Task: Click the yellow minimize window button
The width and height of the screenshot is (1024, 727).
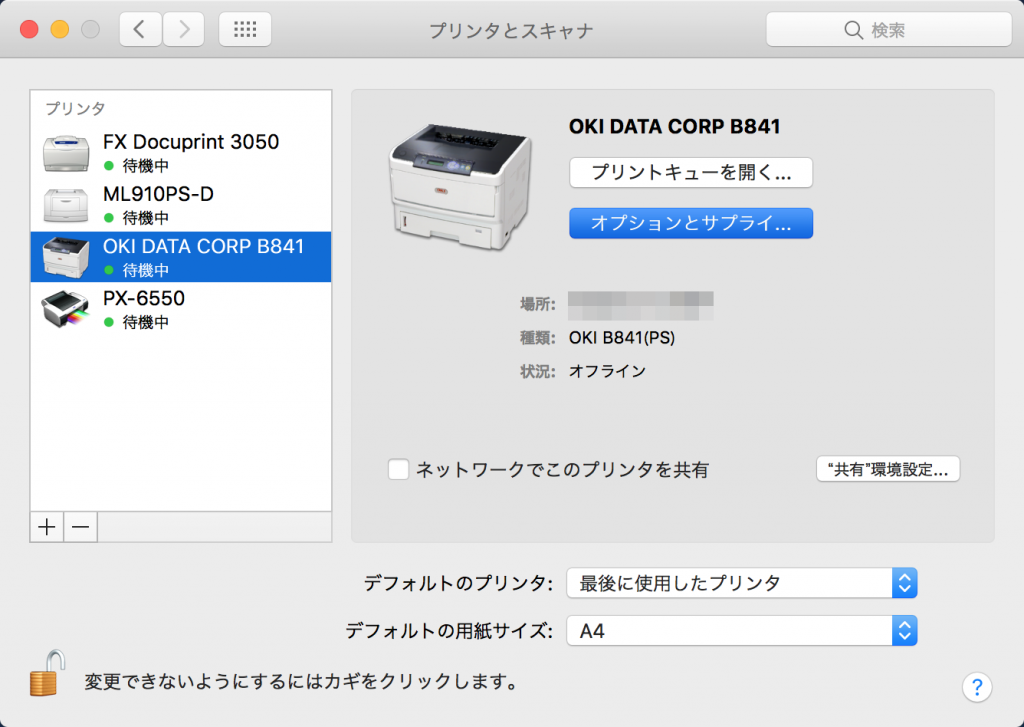Action: pyautogui.click(x=59, y=30)
